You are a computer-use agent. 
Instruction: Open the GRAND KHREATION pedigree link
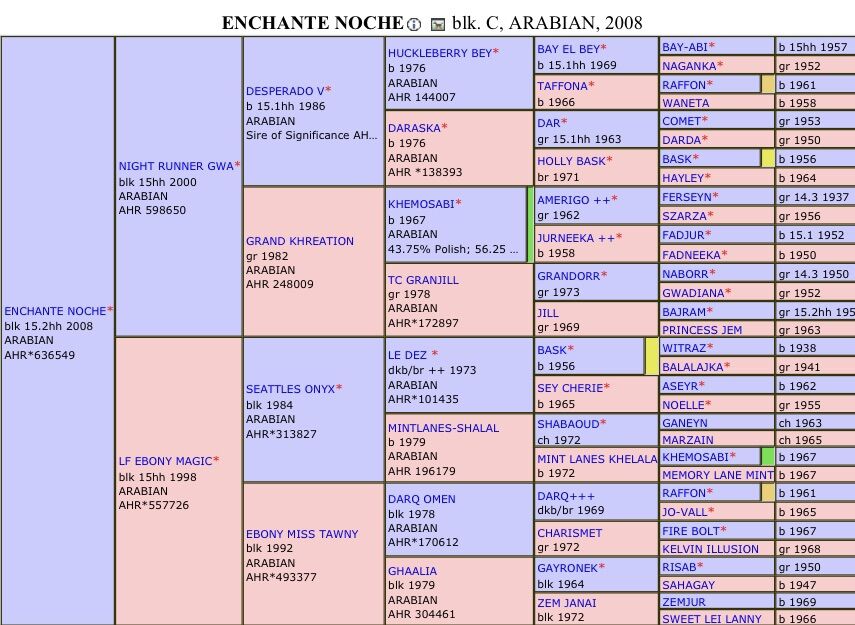(x=300, y=241)
